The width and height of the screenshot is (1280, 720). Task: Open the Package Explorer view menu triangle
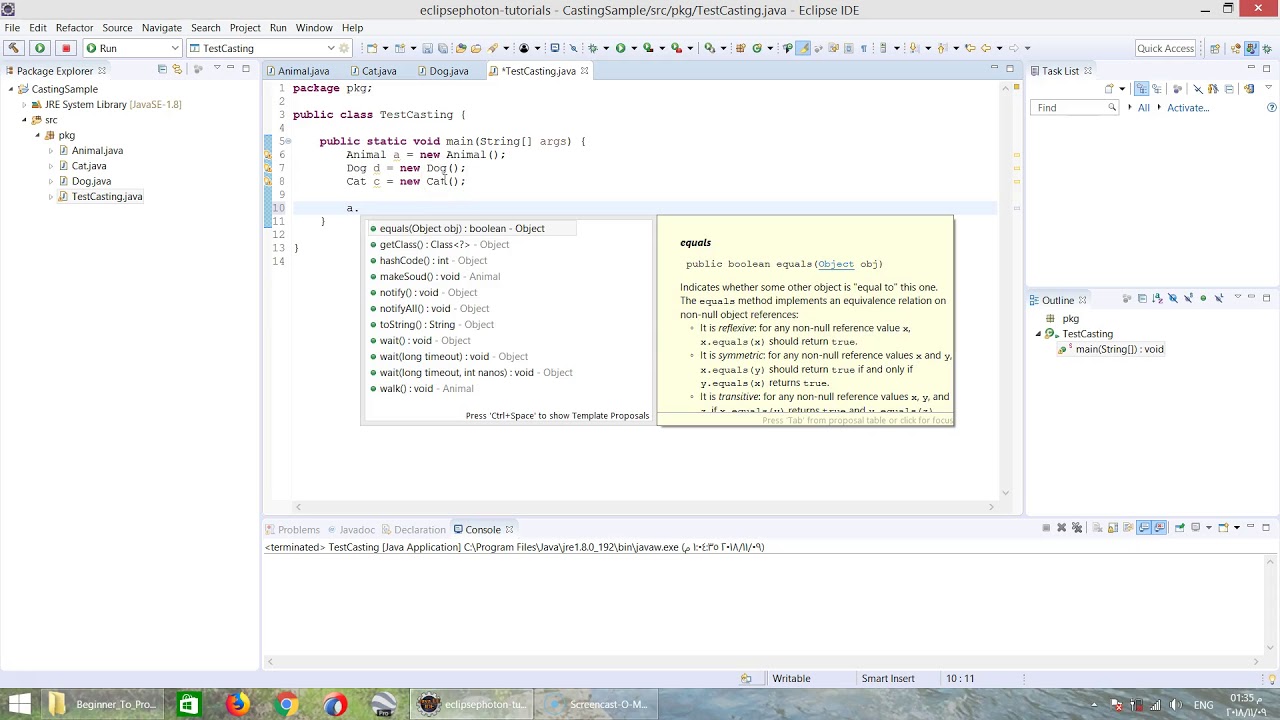point(217,69)
